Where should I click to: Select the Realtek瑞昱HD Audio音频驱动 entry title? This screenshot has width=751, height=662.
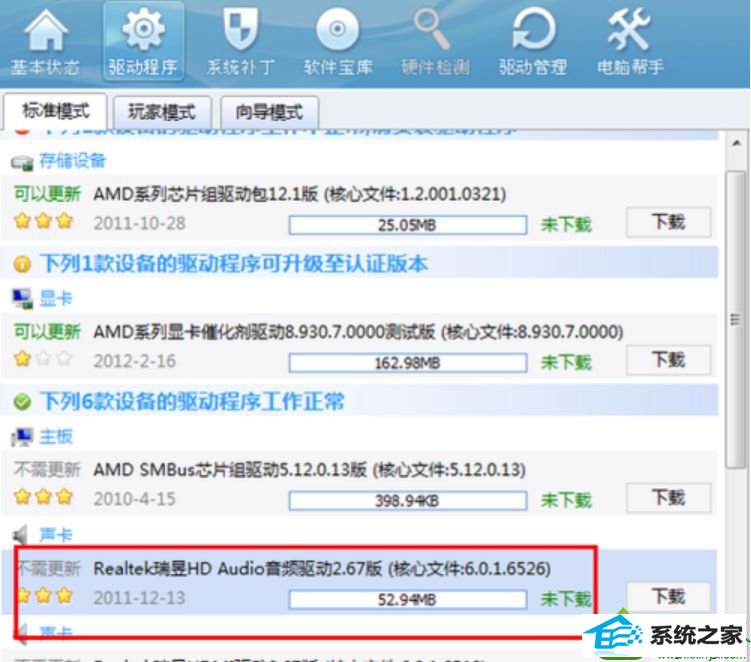pos(322,569)
